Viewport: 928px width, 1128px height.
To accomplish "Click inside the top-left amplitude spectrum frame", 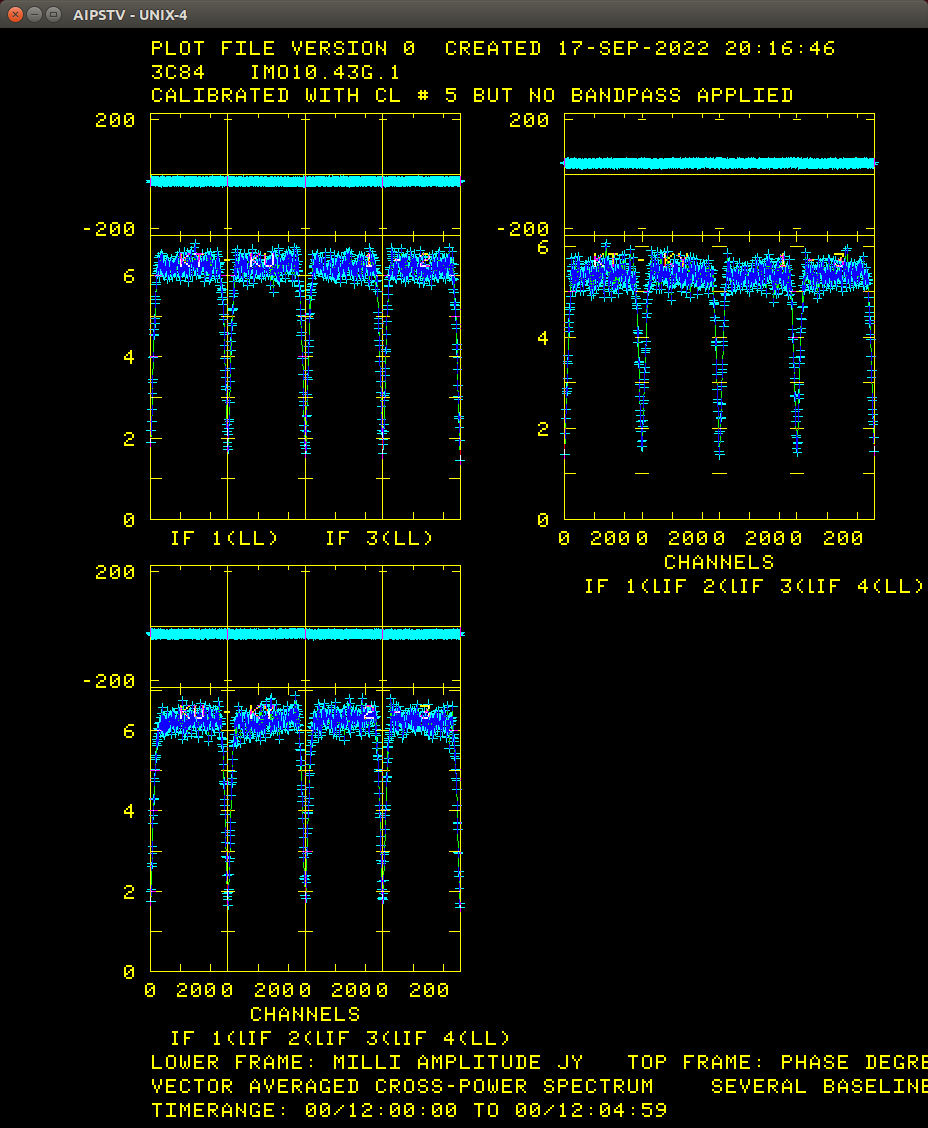I will point(305,400).
